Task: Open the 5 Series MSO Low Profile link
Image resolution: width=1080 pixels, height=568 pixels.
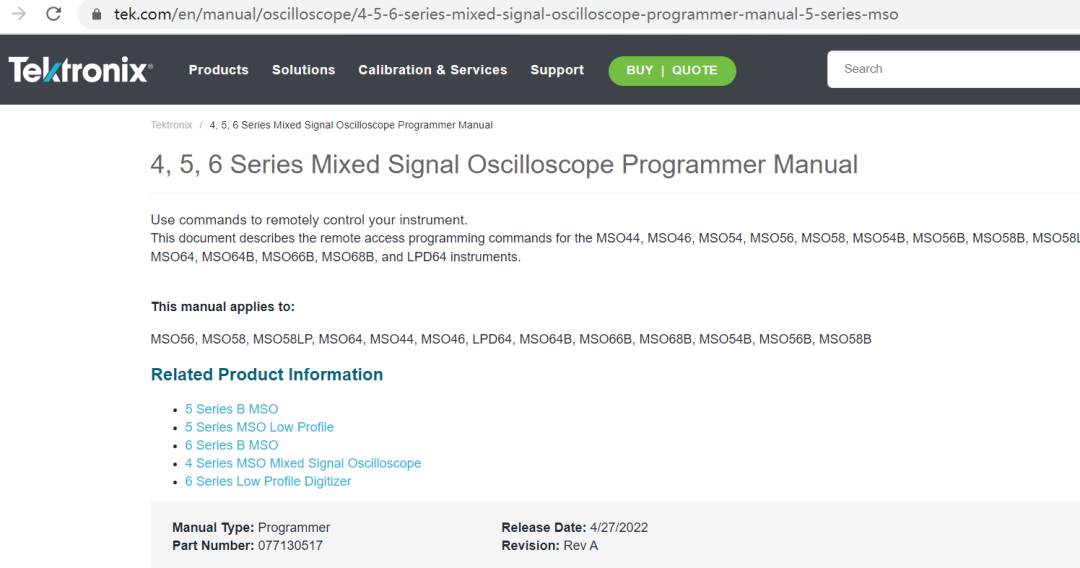Action: [259, 427]
